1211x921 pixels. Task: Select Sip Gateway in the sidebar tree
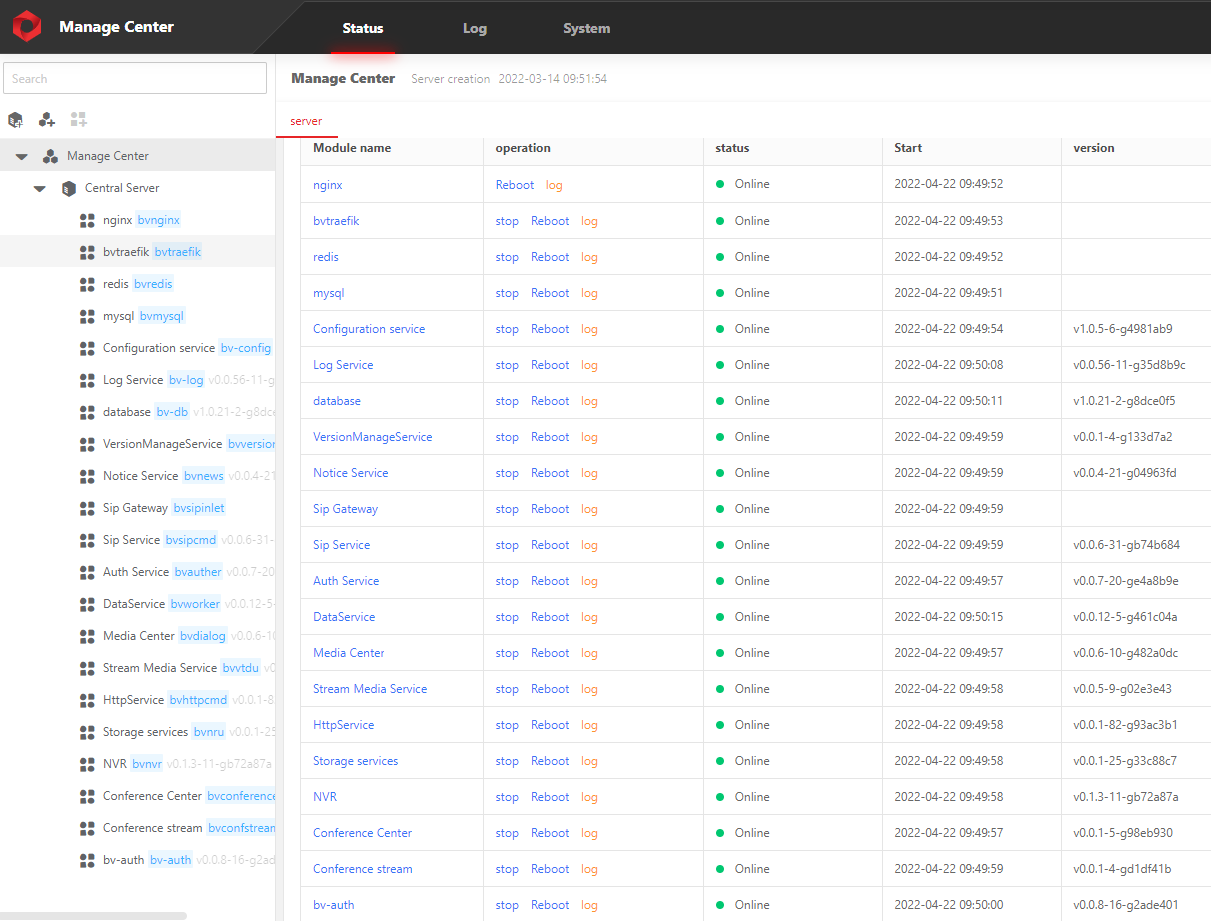[135, 508]
